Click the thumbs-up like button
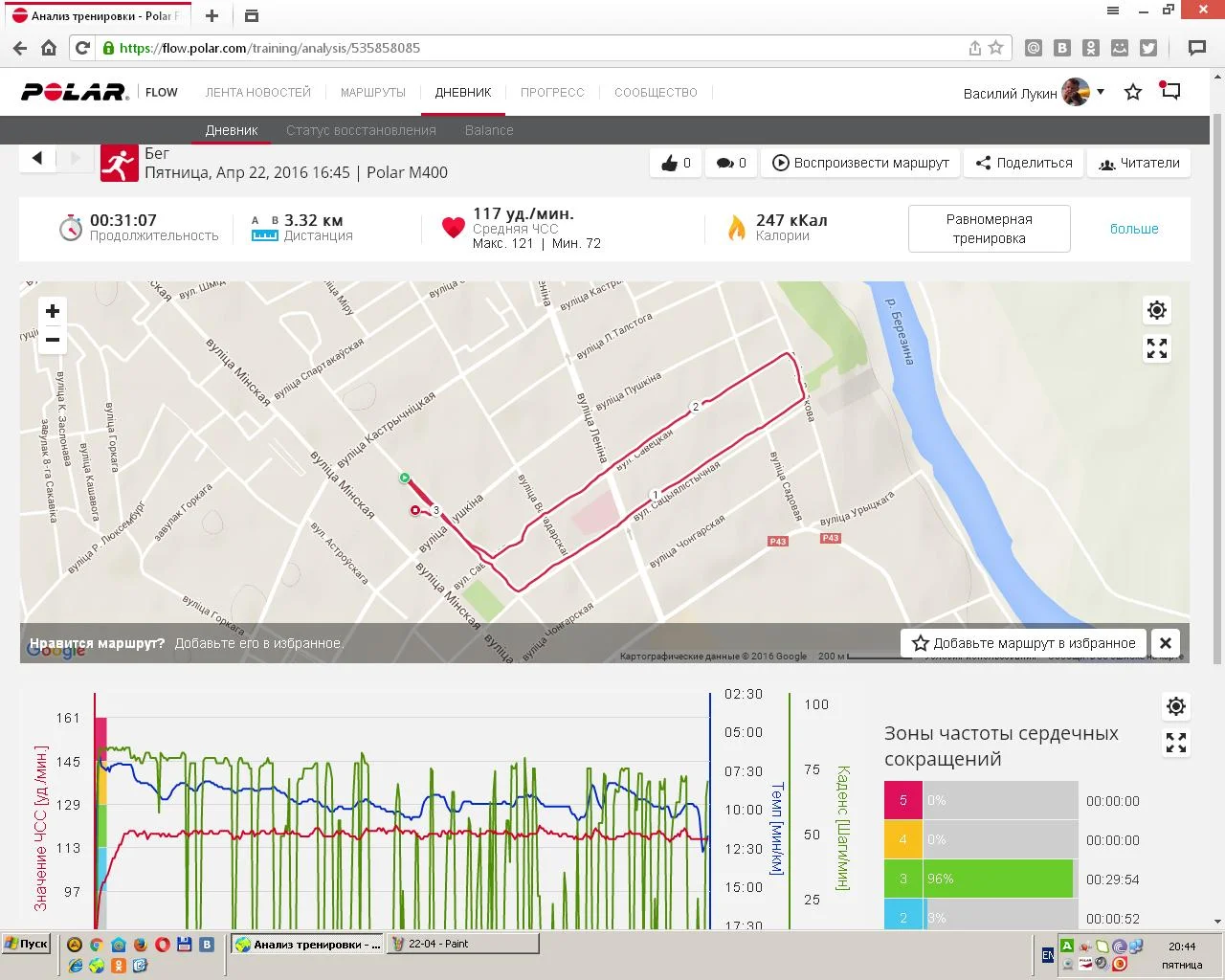 pos(676,163)
